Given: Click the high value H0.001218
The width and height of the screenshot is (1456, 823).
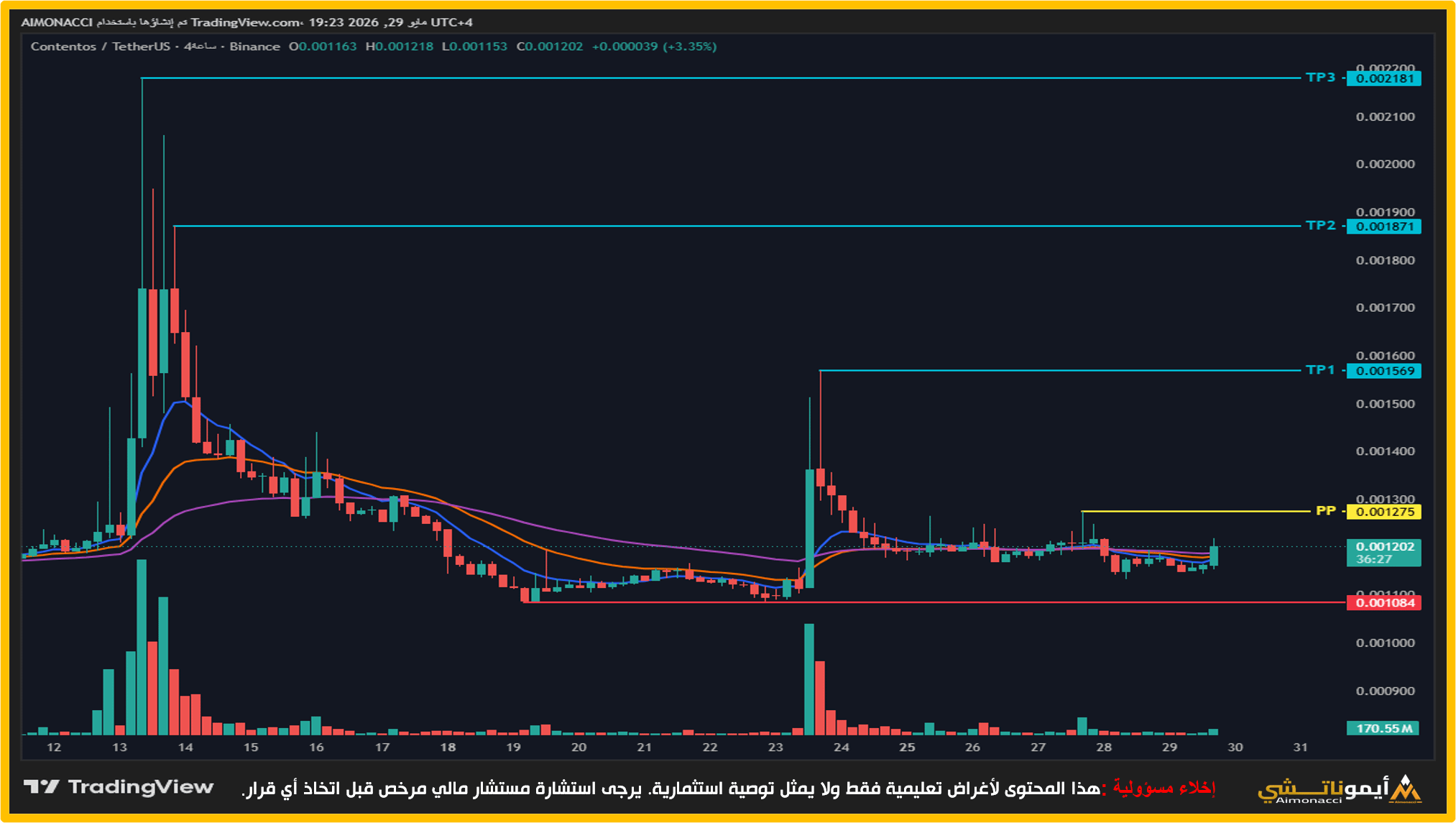Looking at the screenshot, I should point(400,47).
